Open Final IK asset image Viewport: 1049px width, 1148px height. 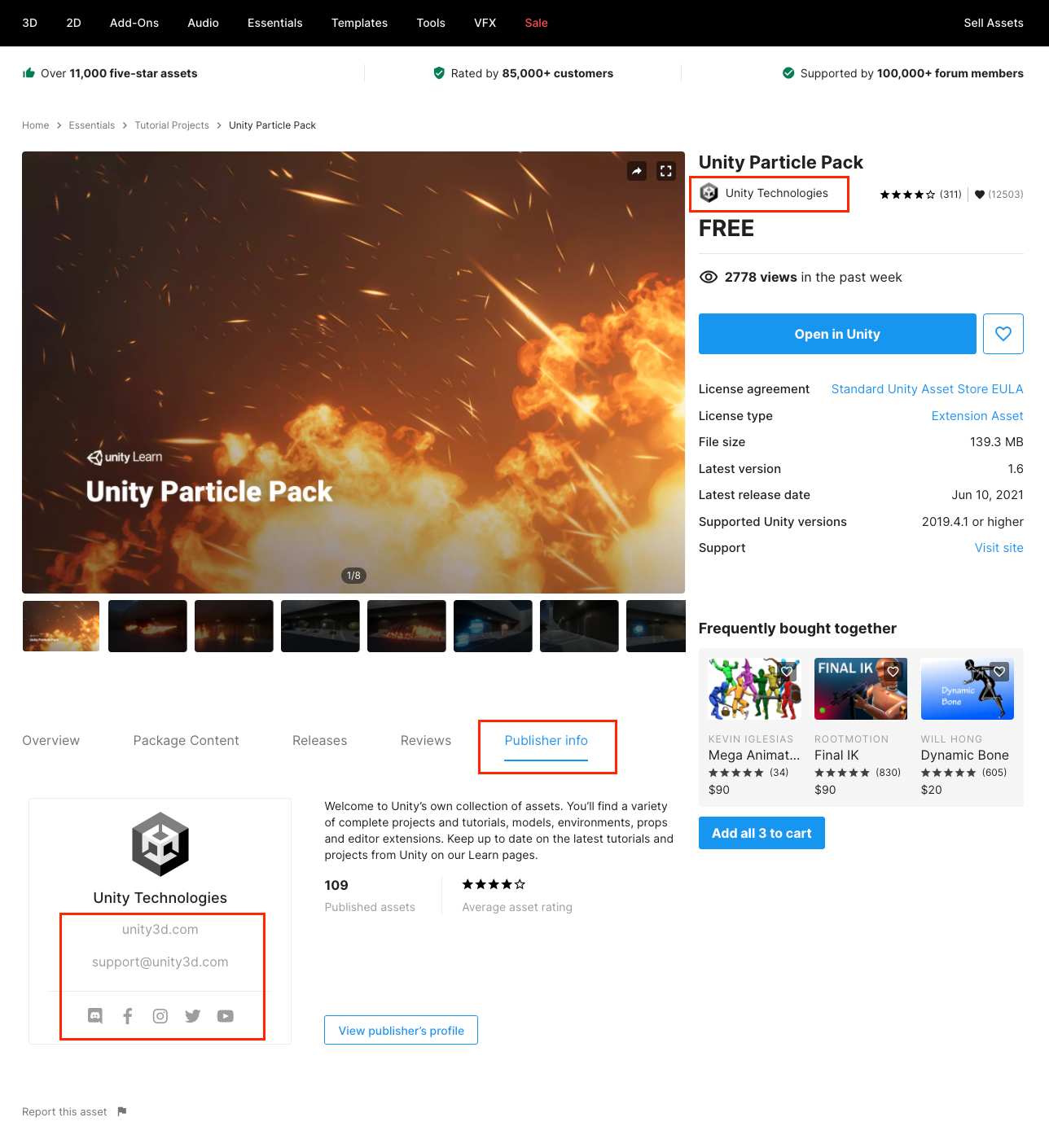pos(861,689)
